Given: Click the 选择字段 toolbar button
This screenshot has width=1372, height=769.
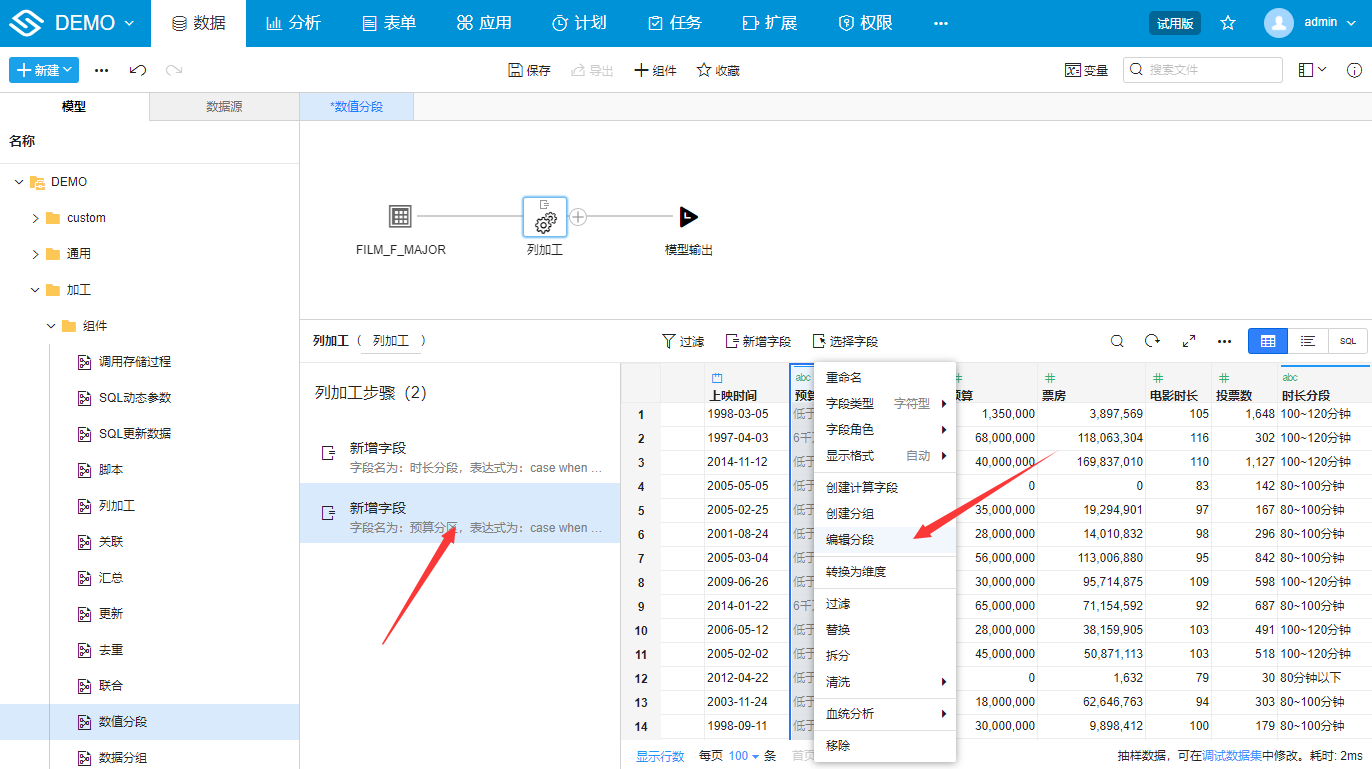Looking at the screenshot, I should [x=845, y=341].
